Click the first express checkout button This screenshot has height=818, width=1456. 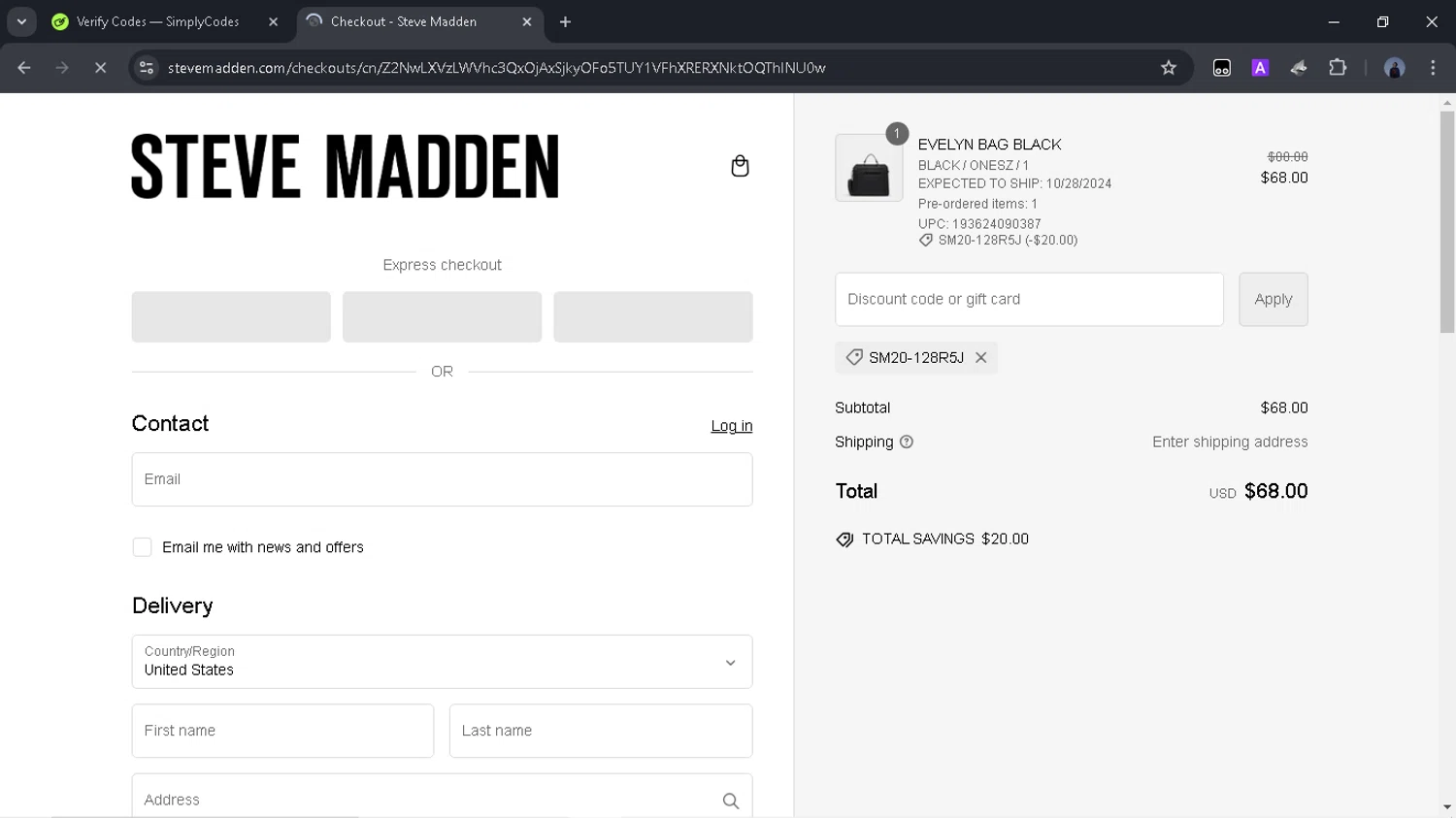click(231, 316)
